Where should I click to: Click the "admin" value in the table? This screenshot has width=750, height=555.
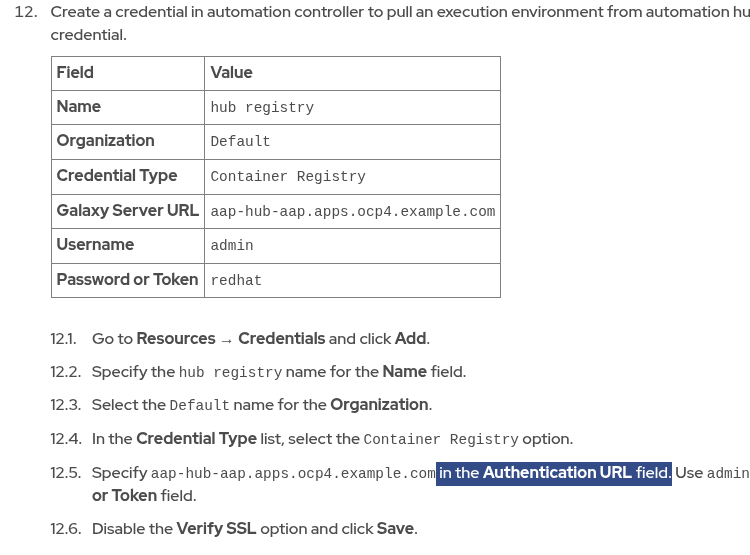[231, 246]
